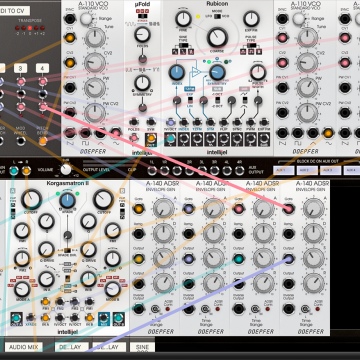Click the Korgasmatron OUT B jack
The width and height of the screenshot is (360, 360).
(118, 317)
